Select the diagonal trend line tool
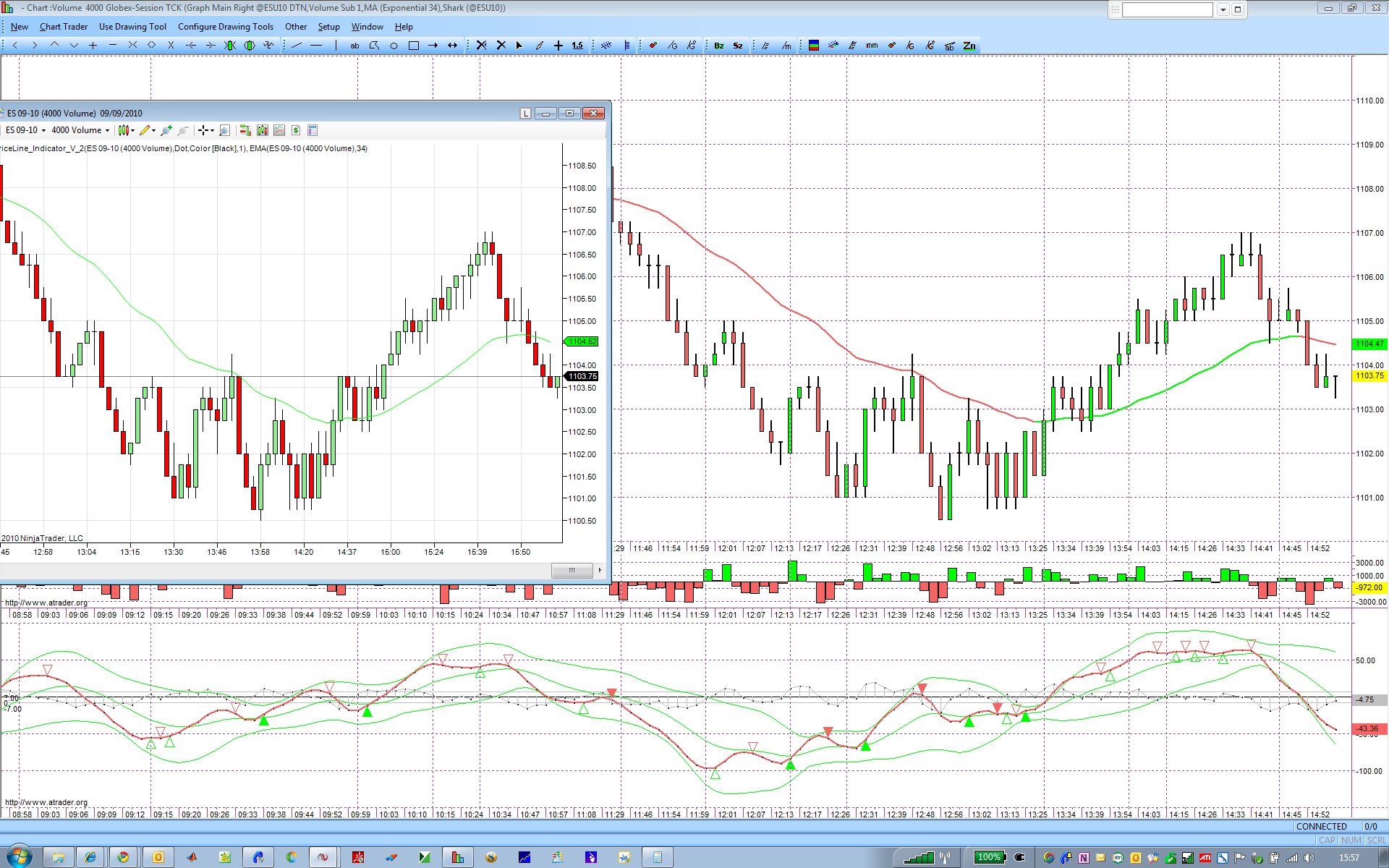This screenshot has height=868, width=1389. pyautogui.click(x=297, y=46)
